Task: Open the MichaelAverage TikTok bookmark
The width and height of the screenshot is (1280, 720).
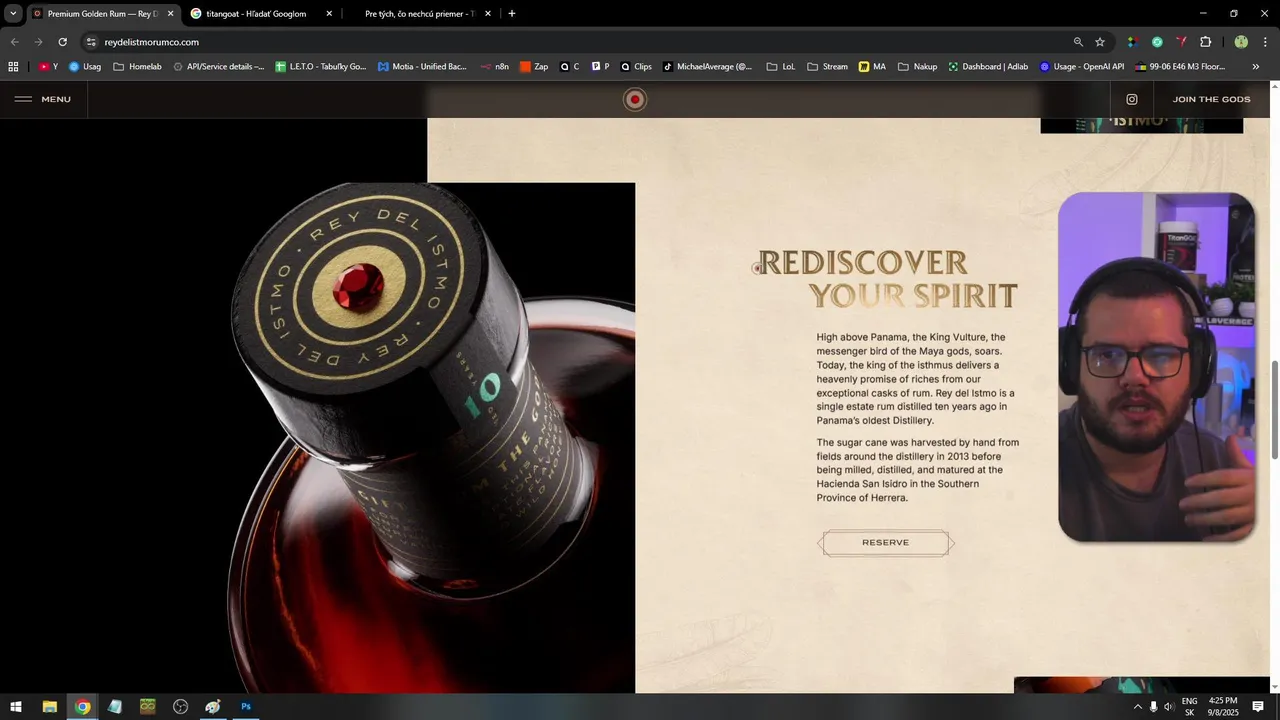Action: click(707, 67)
